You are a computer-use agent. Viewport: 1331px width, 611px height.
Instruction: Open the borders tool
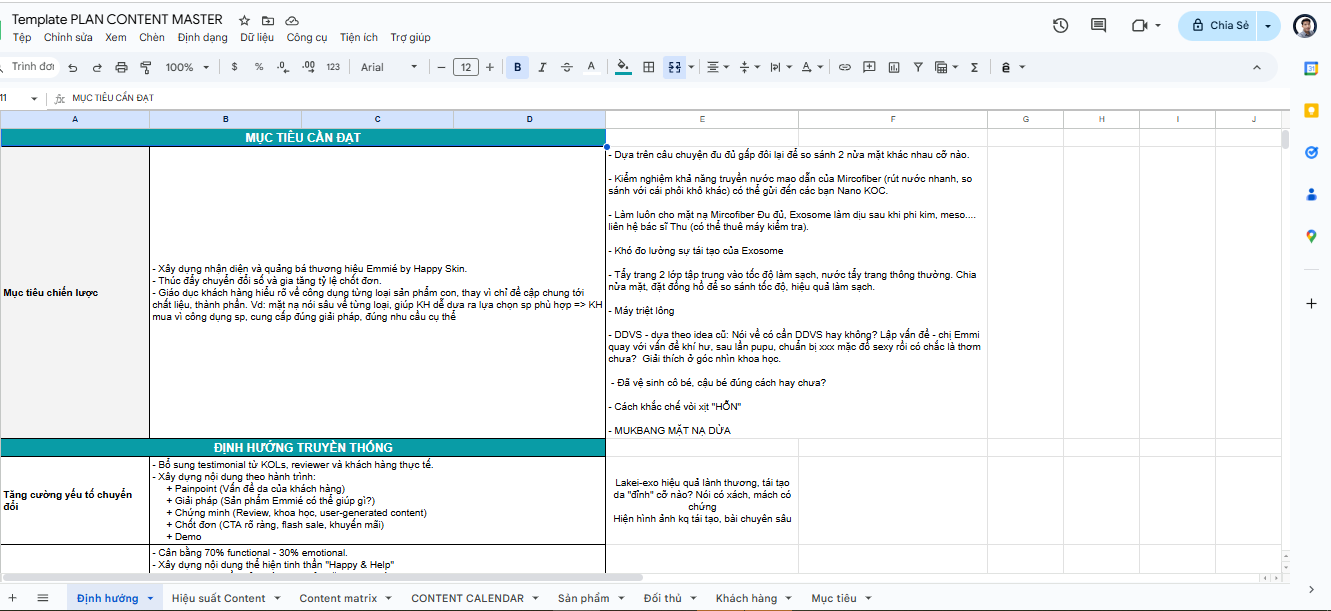pos(648,67)
